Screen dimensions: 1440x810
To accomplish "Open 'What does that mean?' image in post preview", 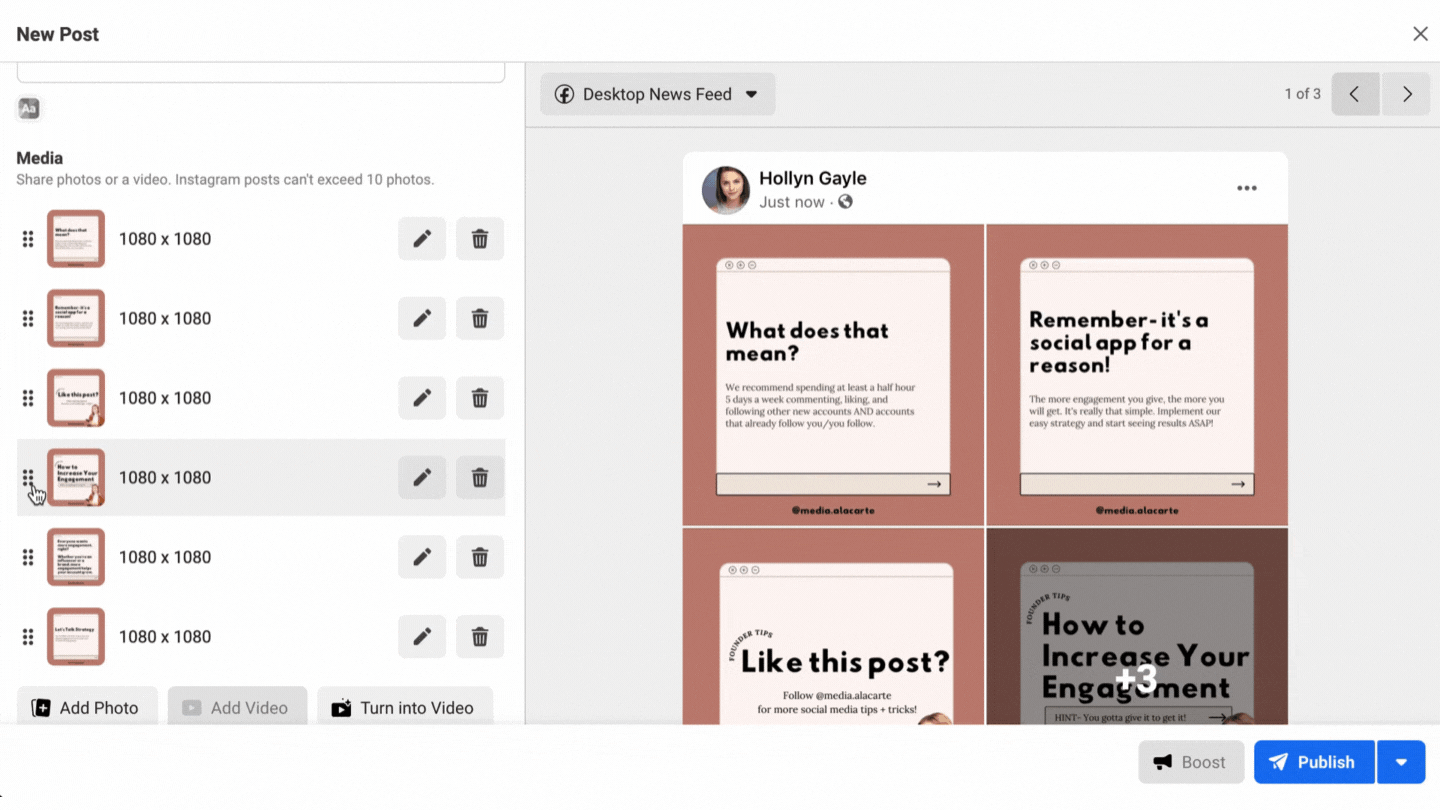I will 833,375.
